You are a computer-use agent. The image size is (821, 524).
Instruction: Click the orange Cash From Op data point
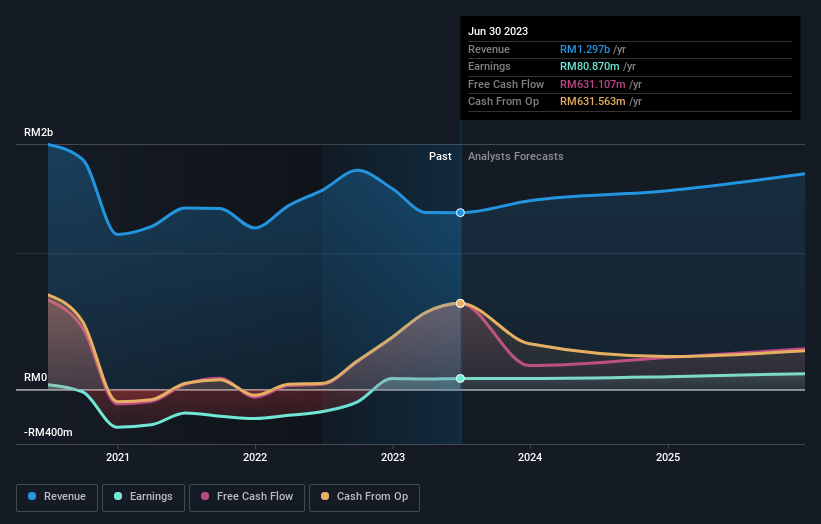pos(460,304)
